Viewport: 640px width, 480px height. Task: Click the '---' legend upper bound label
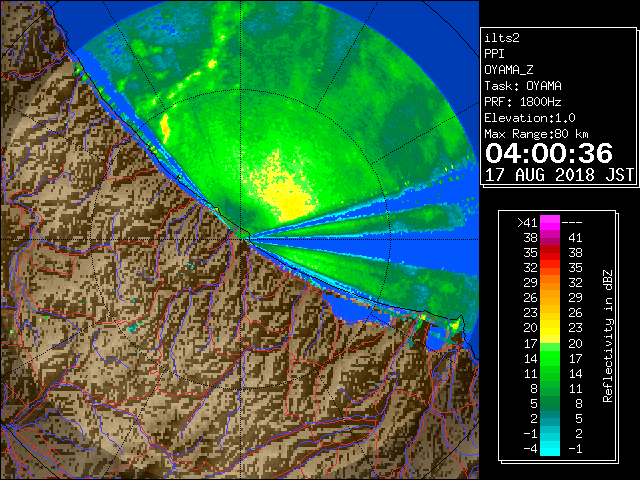572,223
